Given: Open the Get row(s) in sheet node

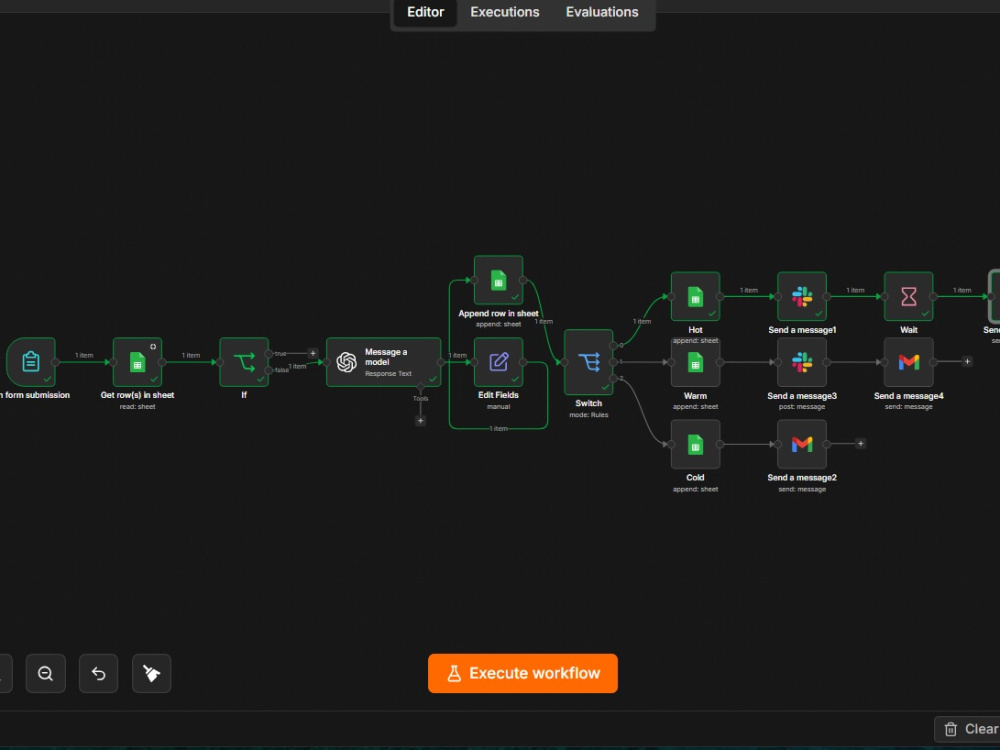Looking at the screenshot, I should [137, 362].
